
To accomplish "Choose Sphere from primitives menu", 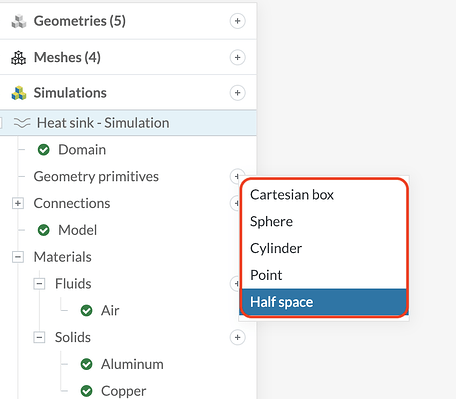I will [324, 222].
